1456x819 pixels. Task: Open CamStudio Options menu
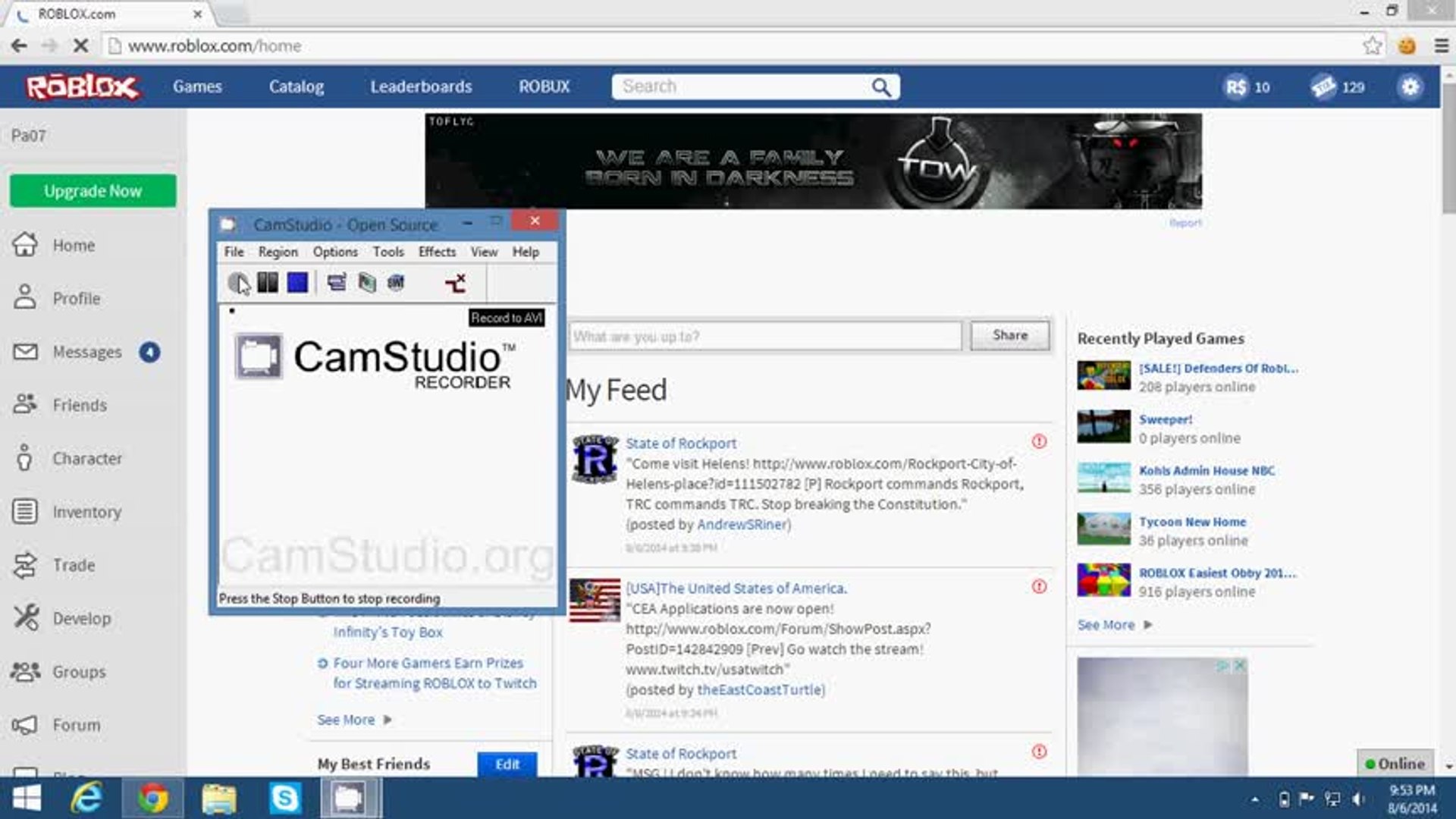334,252
